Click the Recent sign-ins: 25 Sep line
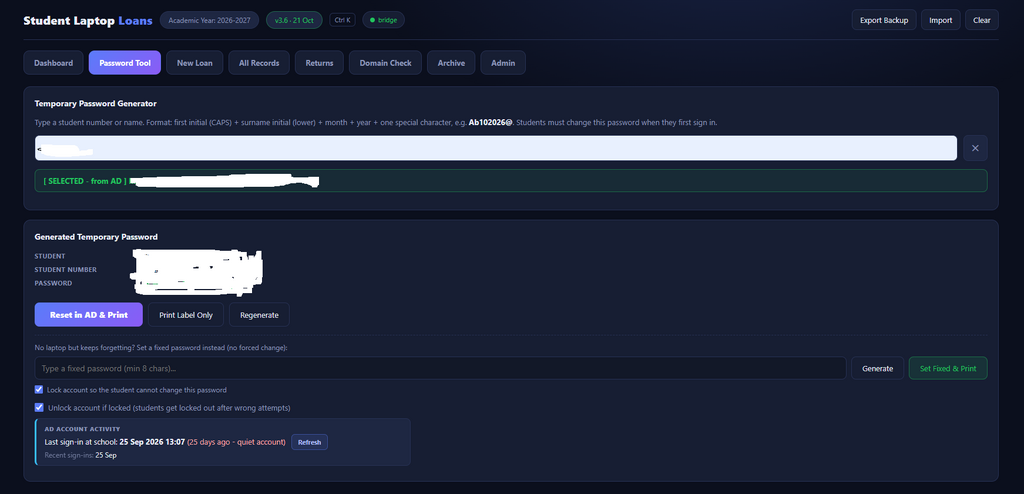This screenshot has width=1024, height=494. (x=80, y=455)
